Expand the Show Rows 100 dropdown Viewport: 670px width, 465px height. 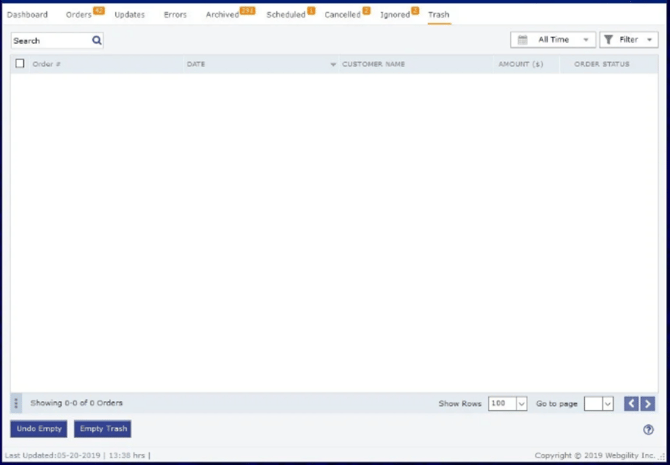pyautogui.click(x=521, y=403)
